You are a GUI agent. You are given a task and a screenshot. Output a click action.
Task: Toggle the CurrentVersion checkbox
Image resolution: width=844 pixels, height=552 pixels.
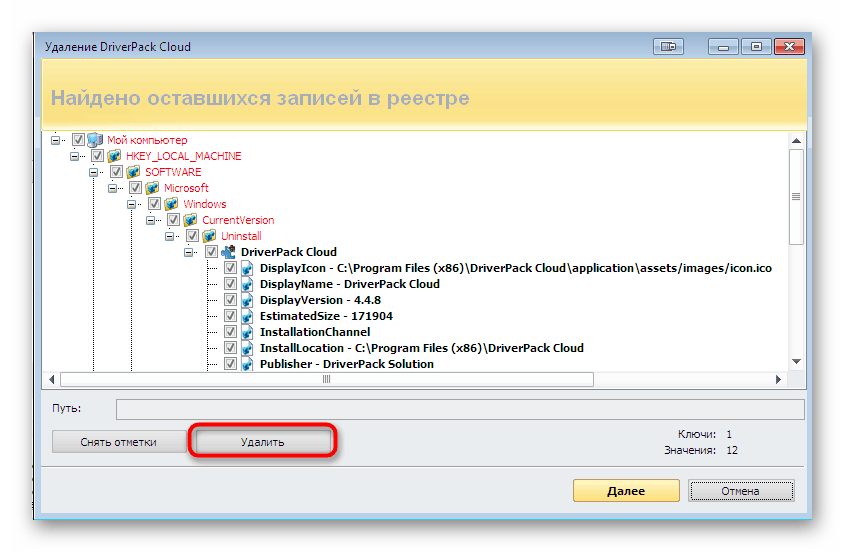173,220
